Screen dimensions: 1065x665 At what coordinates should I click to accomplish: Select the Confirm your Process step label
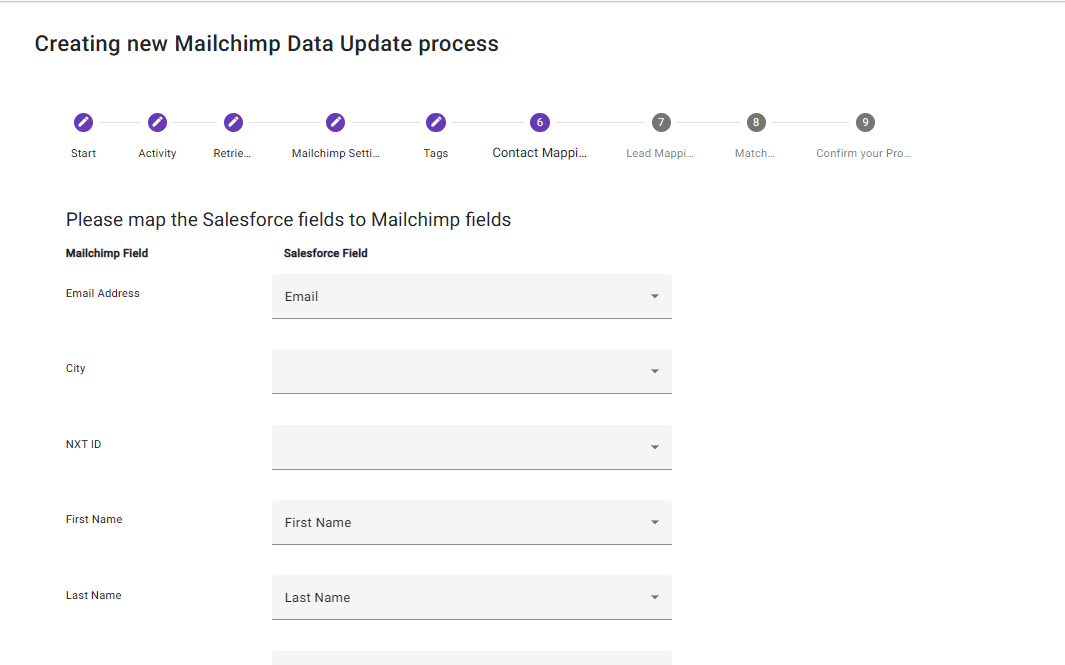pos(864,154)
